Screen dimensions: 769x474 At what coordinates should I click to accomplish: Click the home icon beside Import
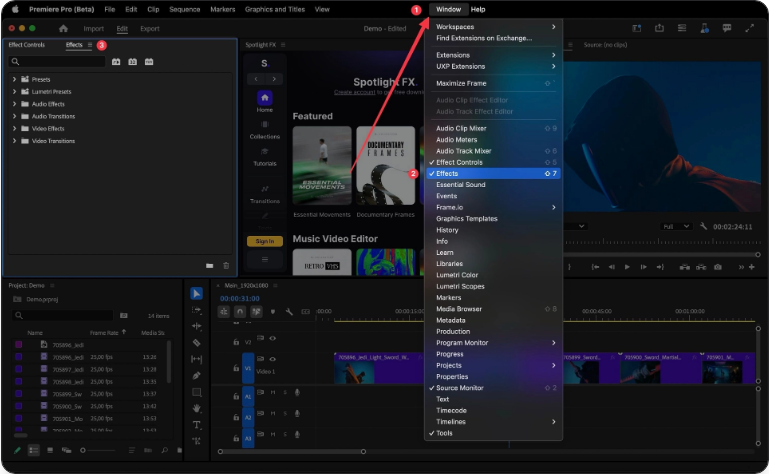(64, 29)
